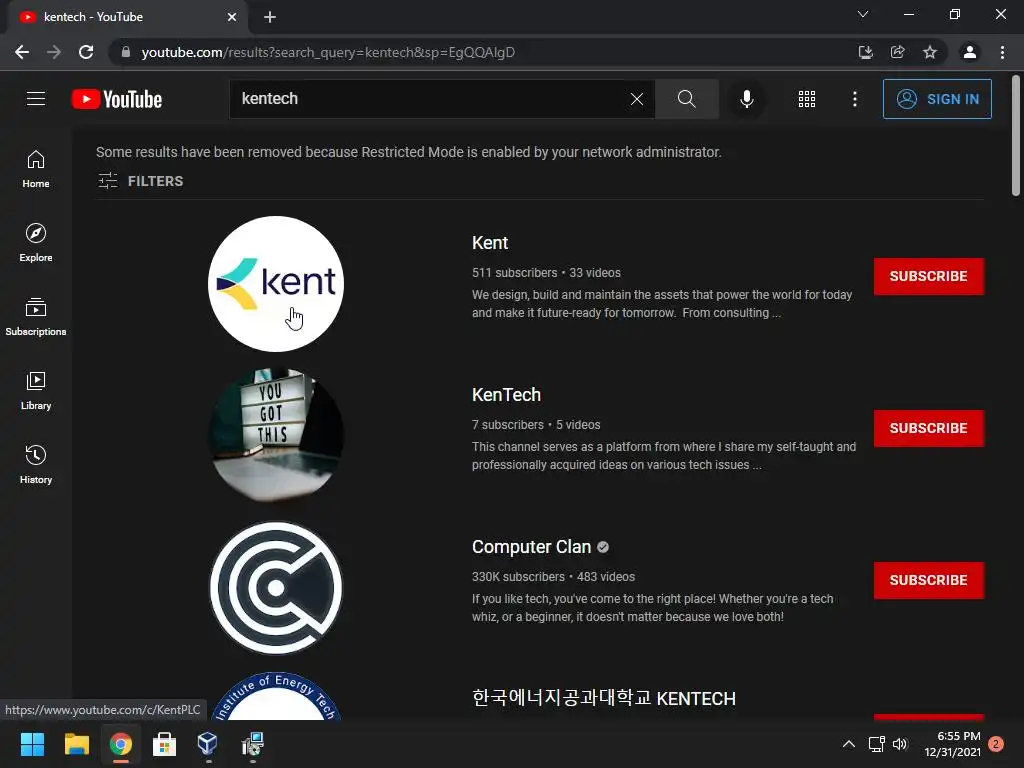Image resolution: width=1024 pixels, height=768 pixels.
Task: Click the Chrome taskbar icon
Action: coord(121,744)
